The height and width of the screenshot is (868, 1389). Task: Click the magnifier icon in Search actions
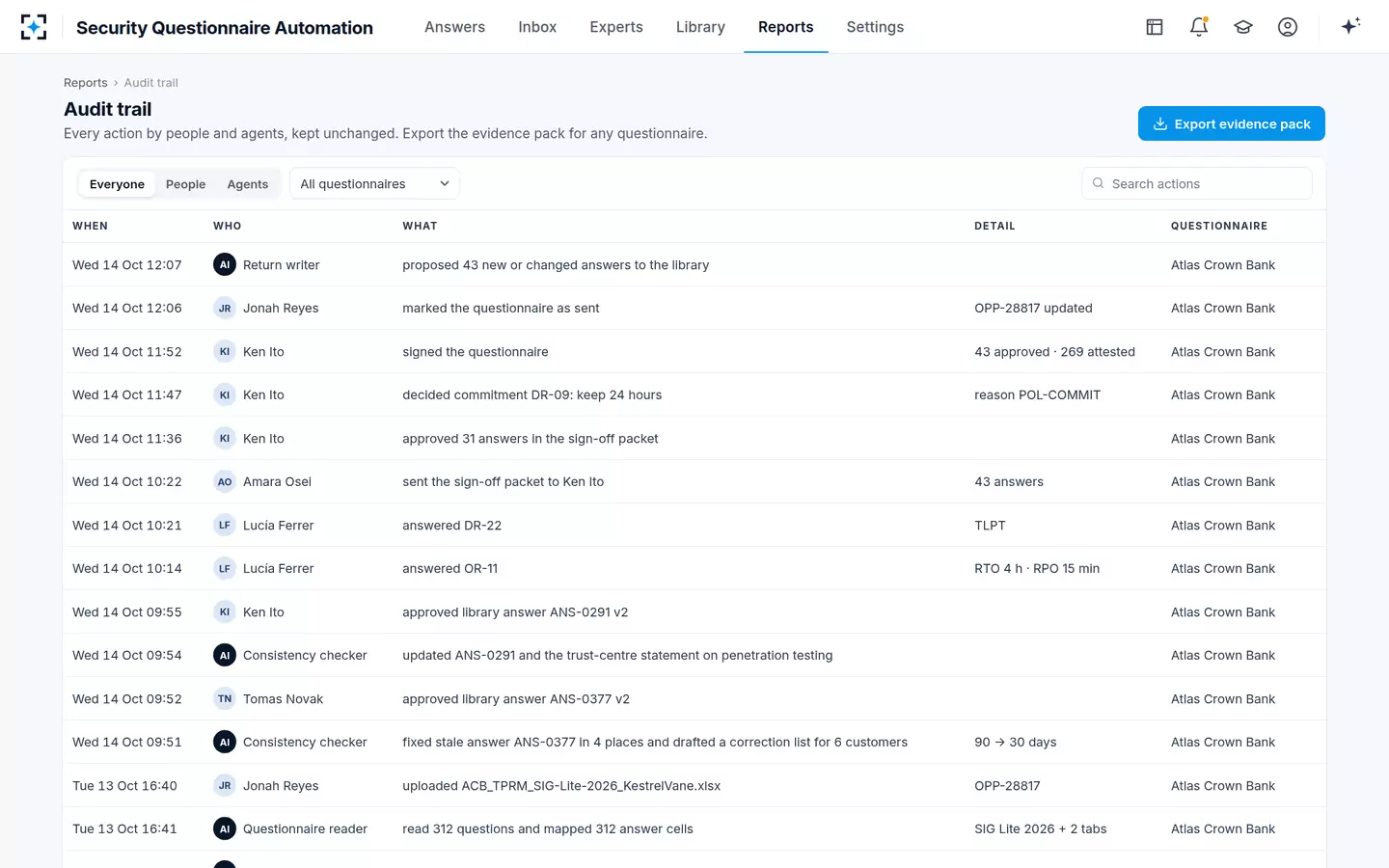pos(1098,183)
